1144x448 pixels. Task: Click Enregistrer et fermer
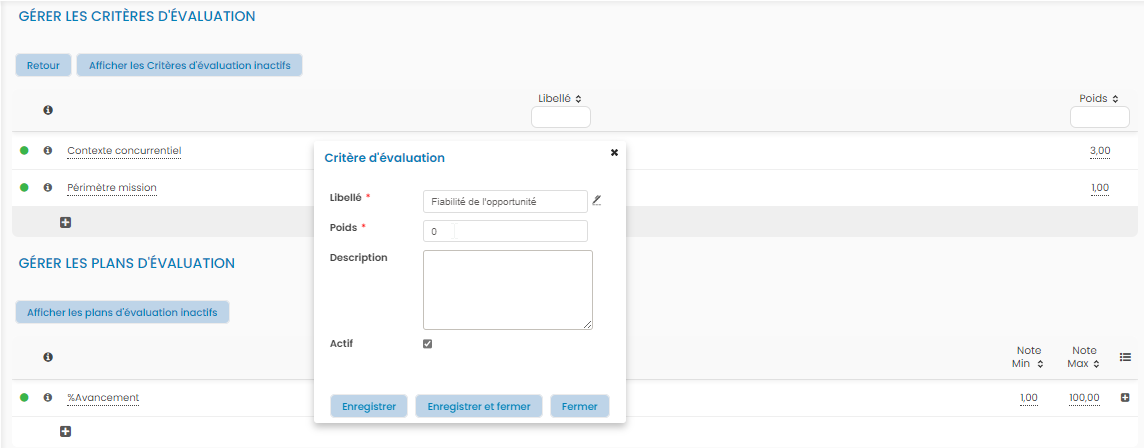[479, 406]
